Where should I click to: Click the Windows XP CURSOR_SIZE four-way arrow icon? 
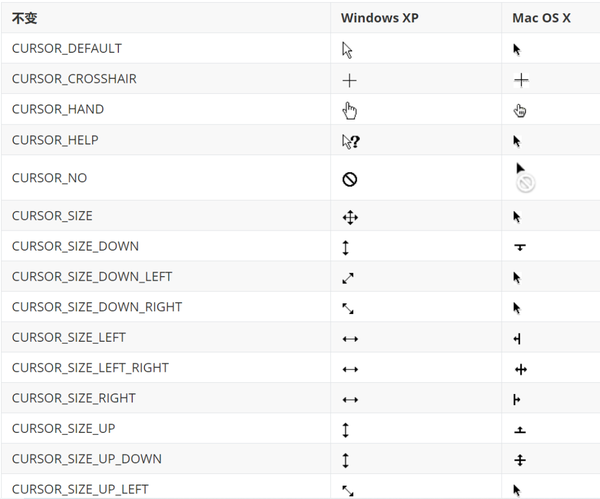tap(350, 217)
